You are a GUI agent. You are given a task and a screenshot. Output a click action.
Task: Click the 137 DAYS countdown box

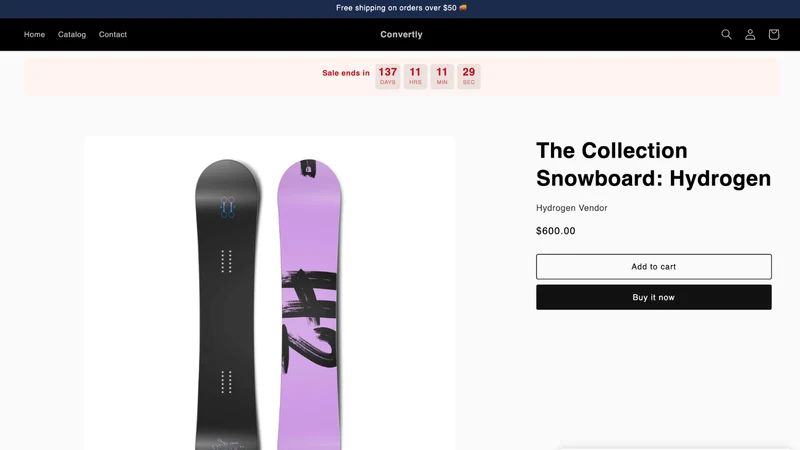388,76
